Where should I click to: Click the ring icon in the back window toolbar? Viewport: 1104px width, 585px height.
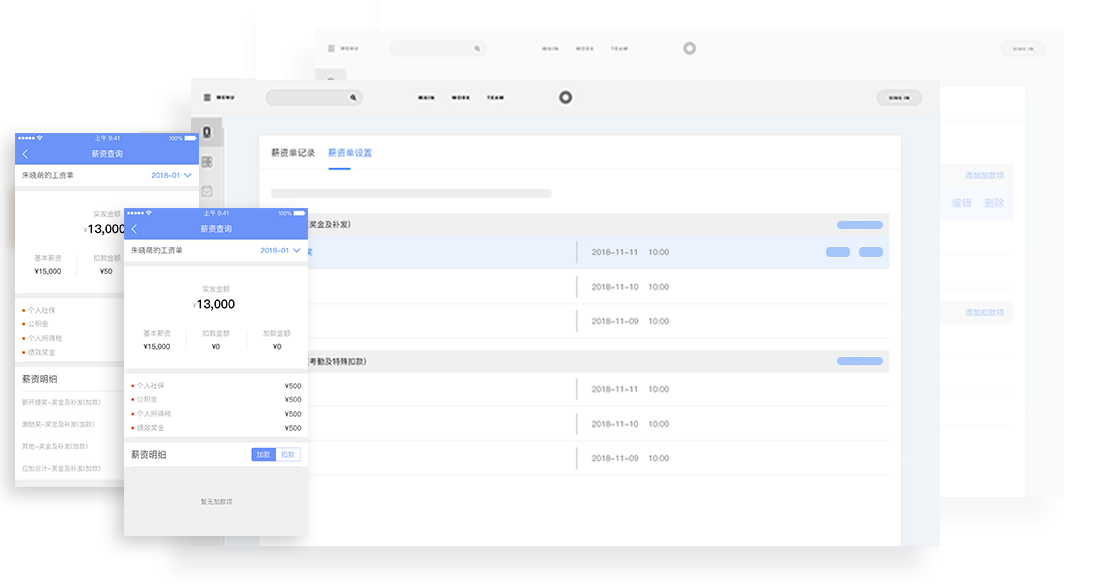point(689,48)
